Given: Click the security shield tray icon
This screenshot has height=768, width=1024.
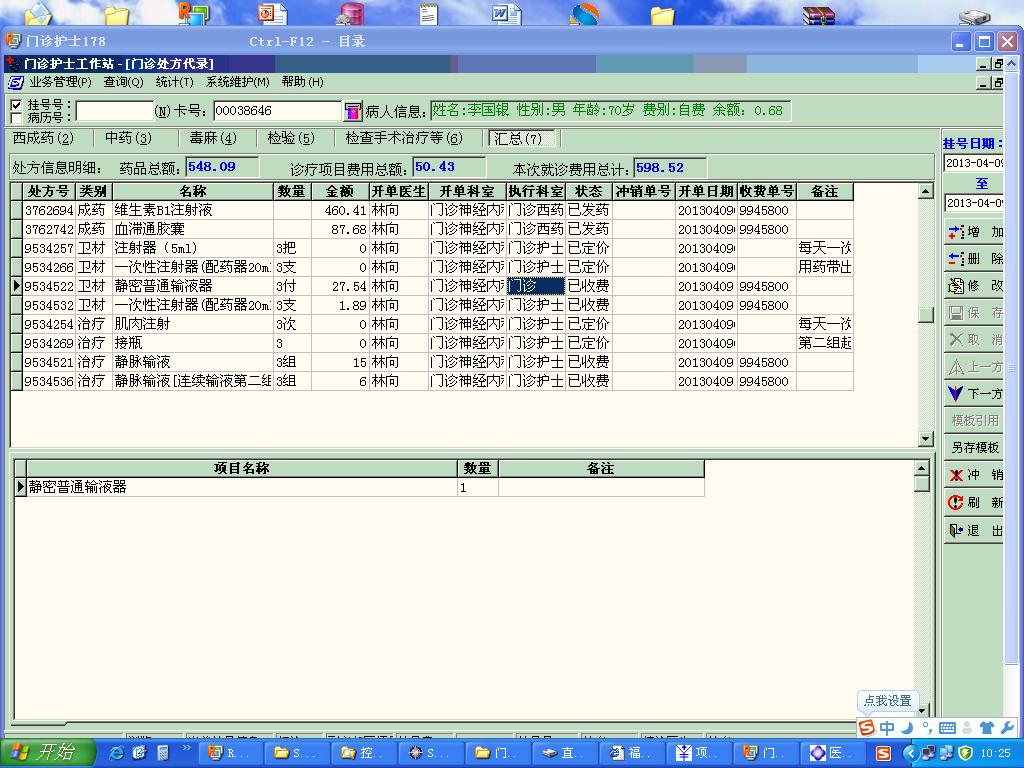Looking at the screenshot, I should 965,754.
